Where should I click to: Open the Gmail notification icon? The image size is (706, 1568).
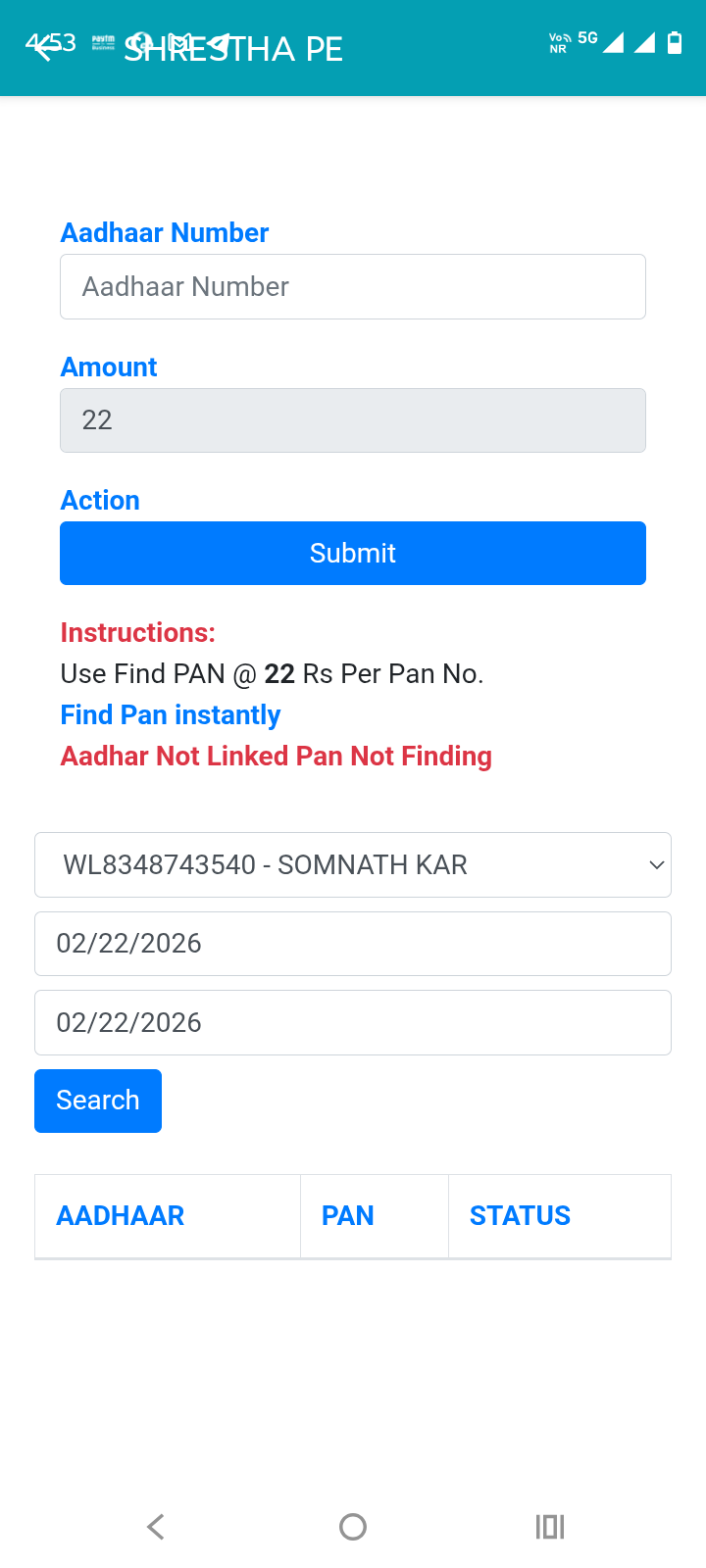(179, 42)
